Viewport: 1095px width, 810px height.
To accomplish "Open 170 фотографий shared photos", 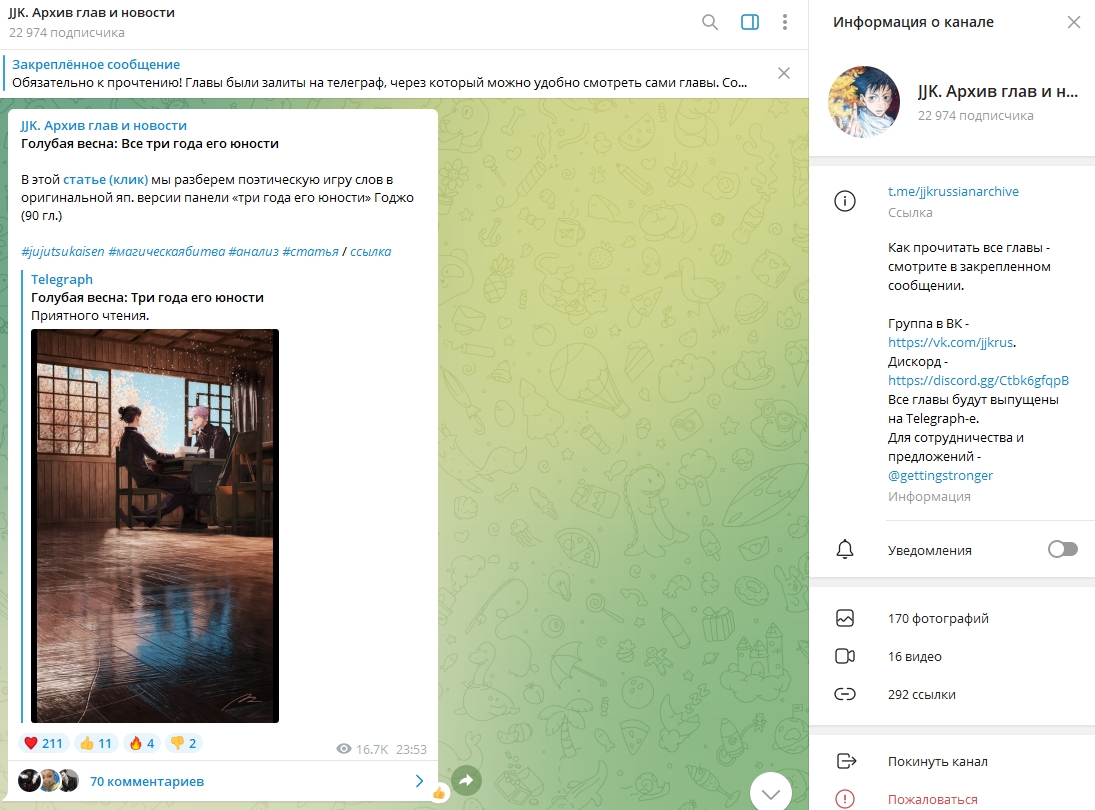I will point(938,619).
